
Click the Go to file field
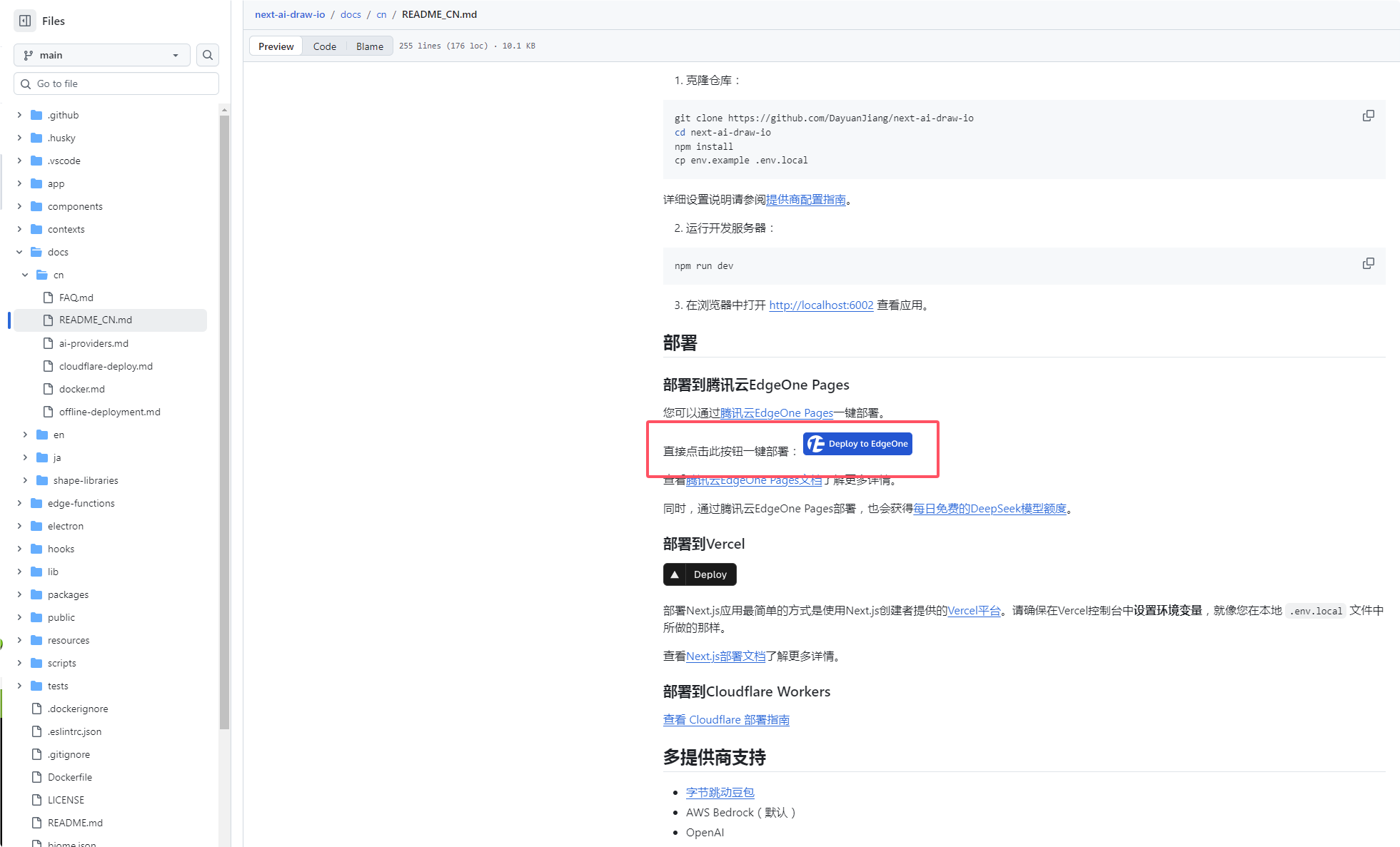(116, 83)
